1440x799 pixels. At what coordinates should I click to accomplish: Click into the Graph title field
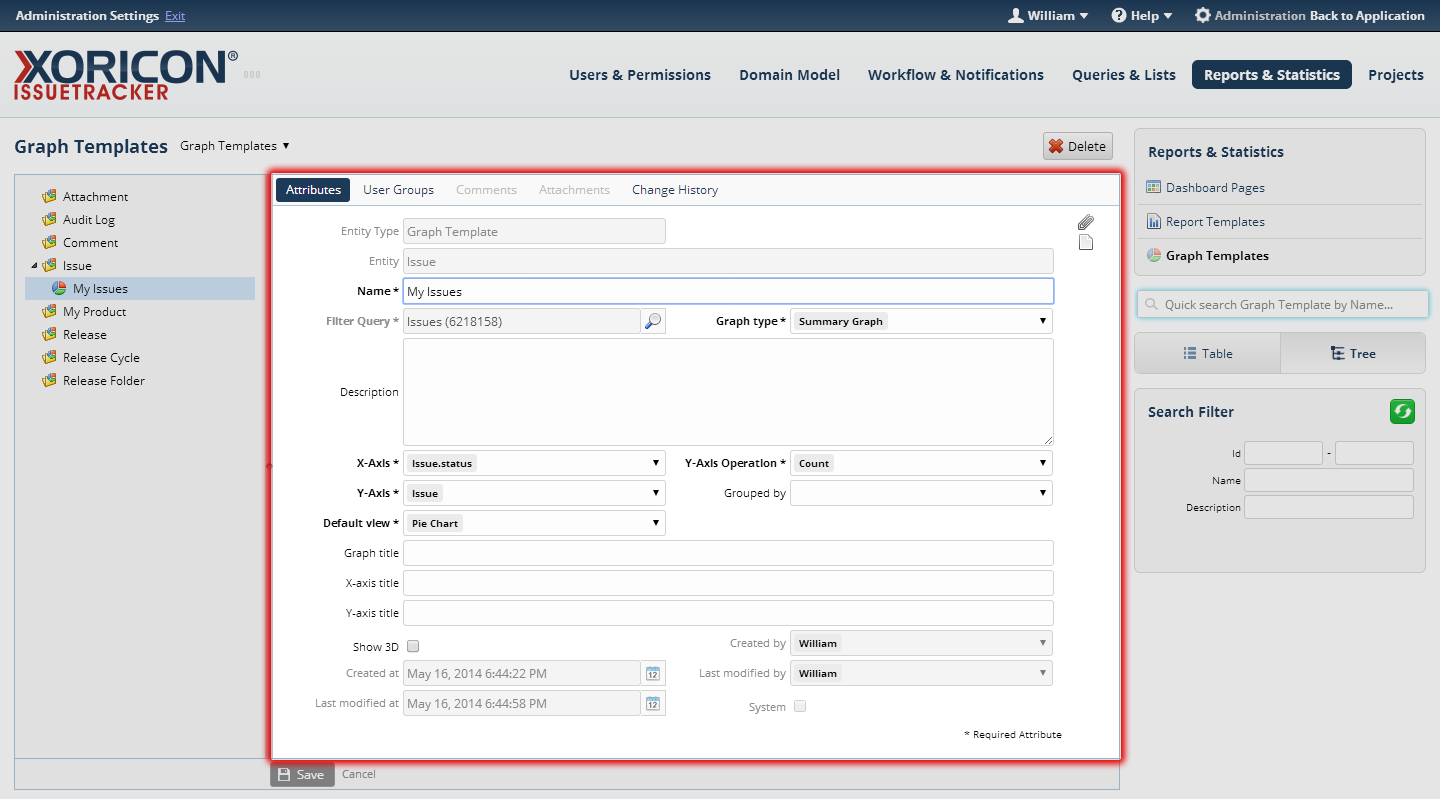(x=728, y=553)
